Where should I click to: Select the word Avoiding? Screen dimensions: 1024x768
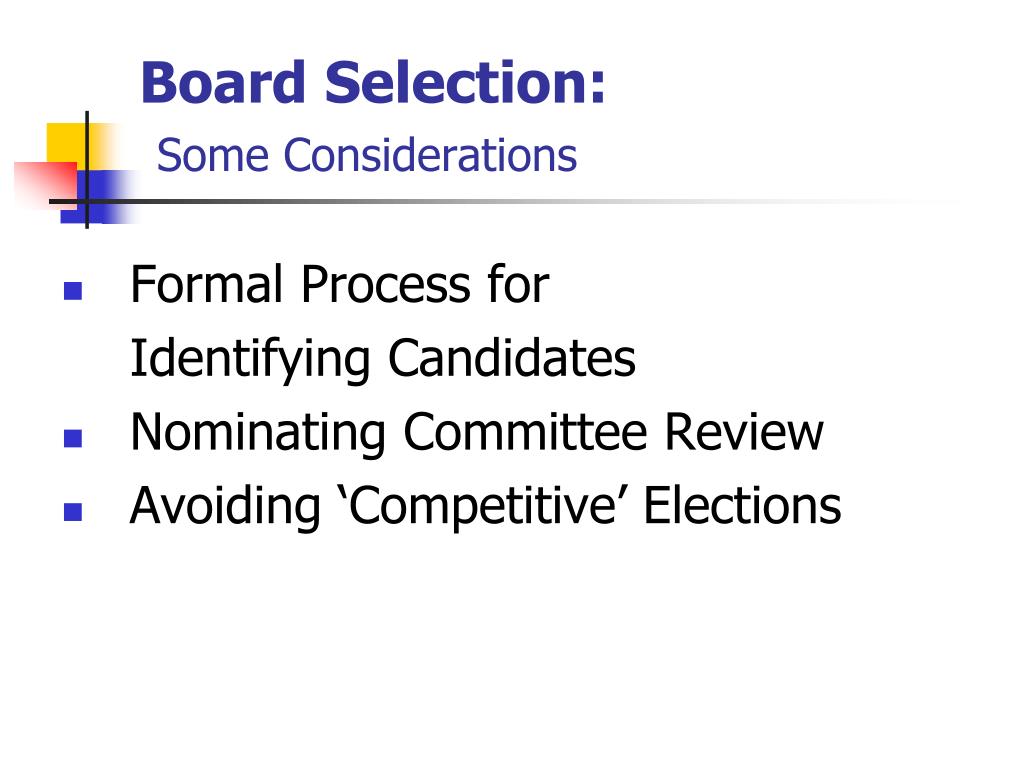click(225, 507)
